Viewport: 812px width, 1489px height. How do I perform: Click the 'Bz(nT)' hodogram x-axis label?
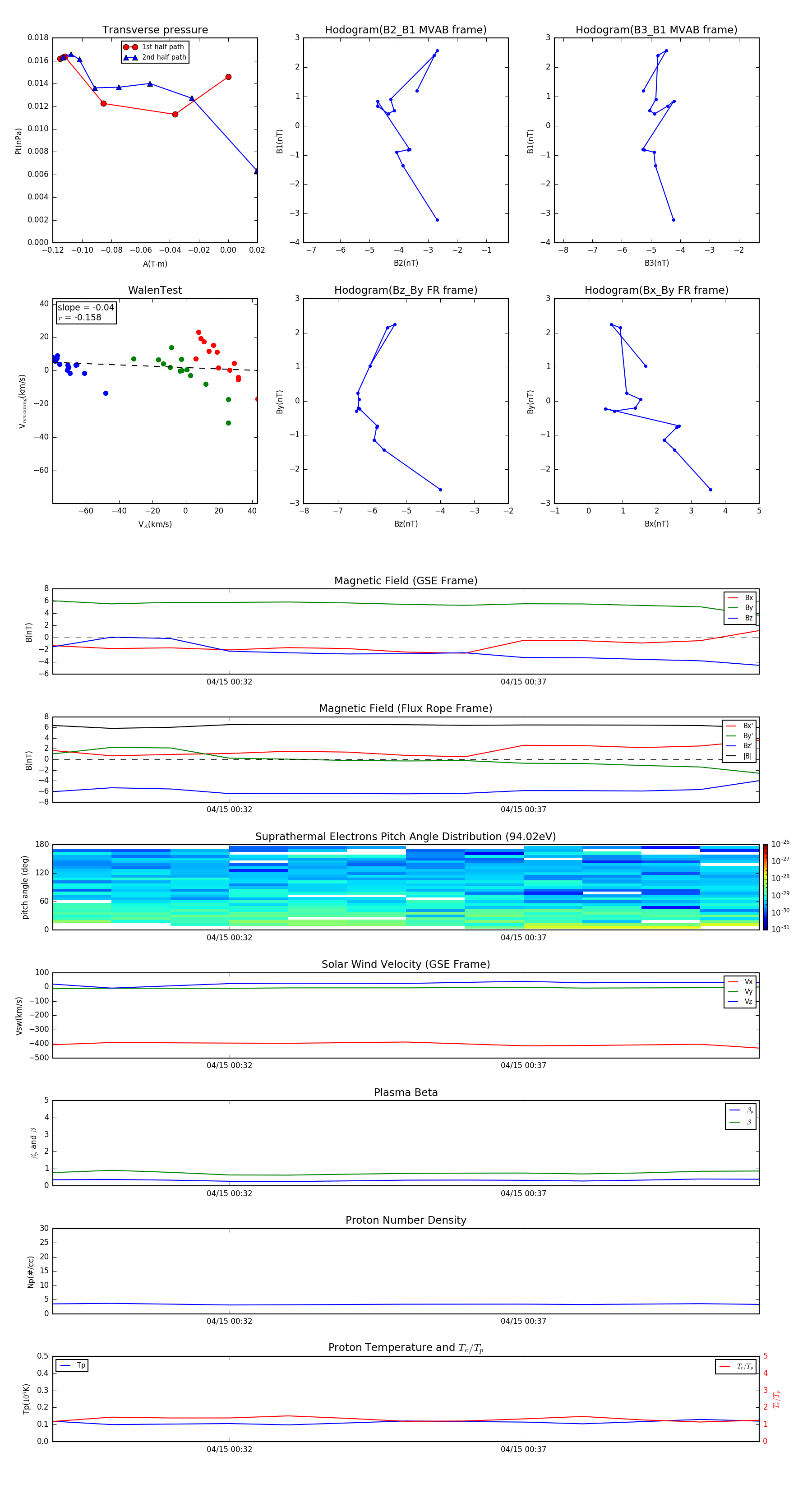(x=406, y=524)
